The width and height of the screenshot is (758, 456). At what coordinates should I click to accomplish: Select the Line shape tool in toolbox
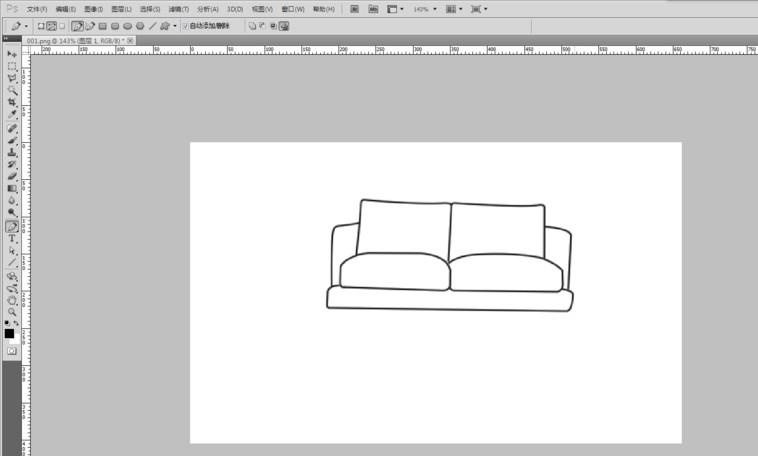[12, 263]
